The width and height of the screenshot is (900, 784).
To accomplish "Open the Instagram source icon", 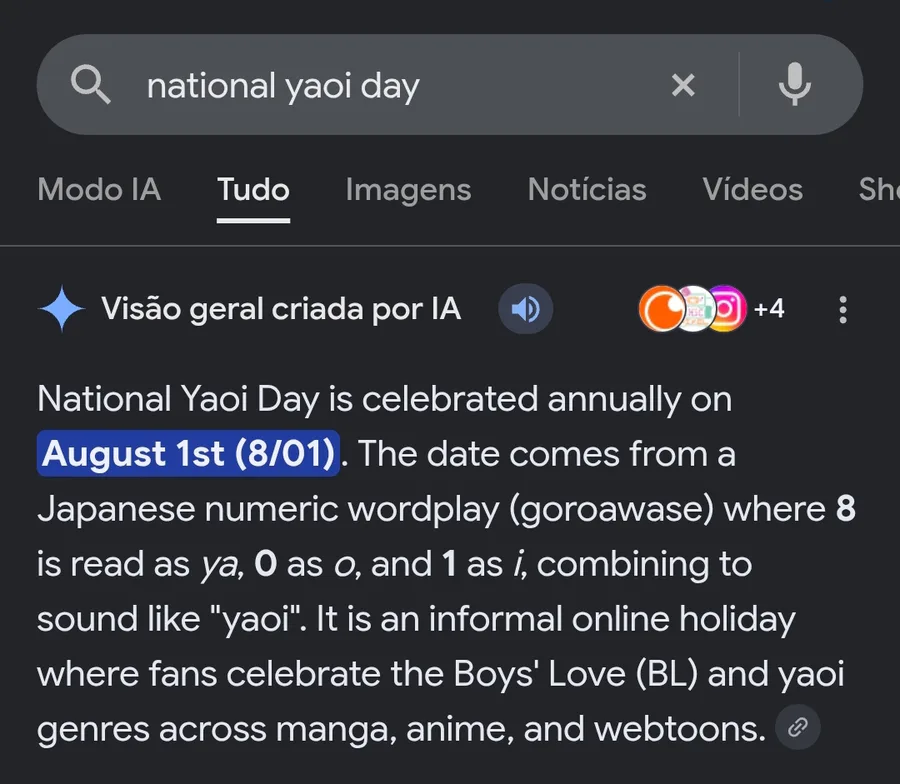I will tap(728, 309).
